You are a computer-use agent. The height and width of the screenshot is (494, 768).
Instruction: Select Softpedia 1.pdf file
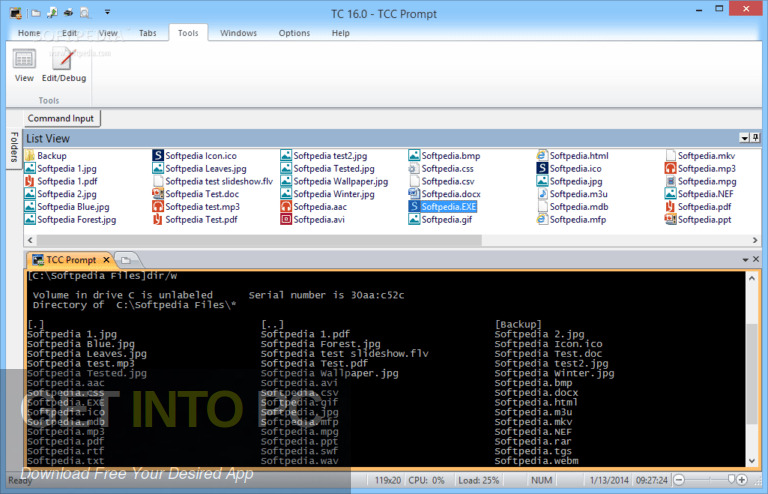click(x=62, y=181)
